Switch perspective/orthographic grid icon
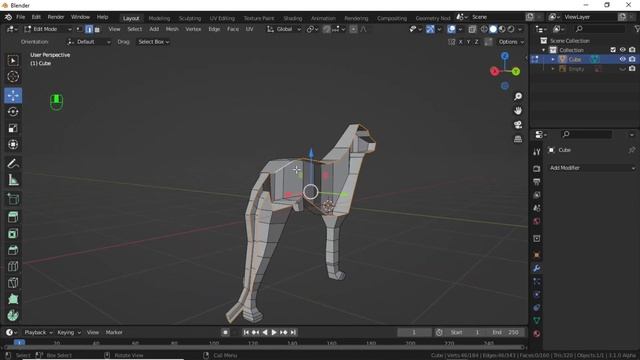640x360 pixels. pyautogui.click(x=518, y=139)
